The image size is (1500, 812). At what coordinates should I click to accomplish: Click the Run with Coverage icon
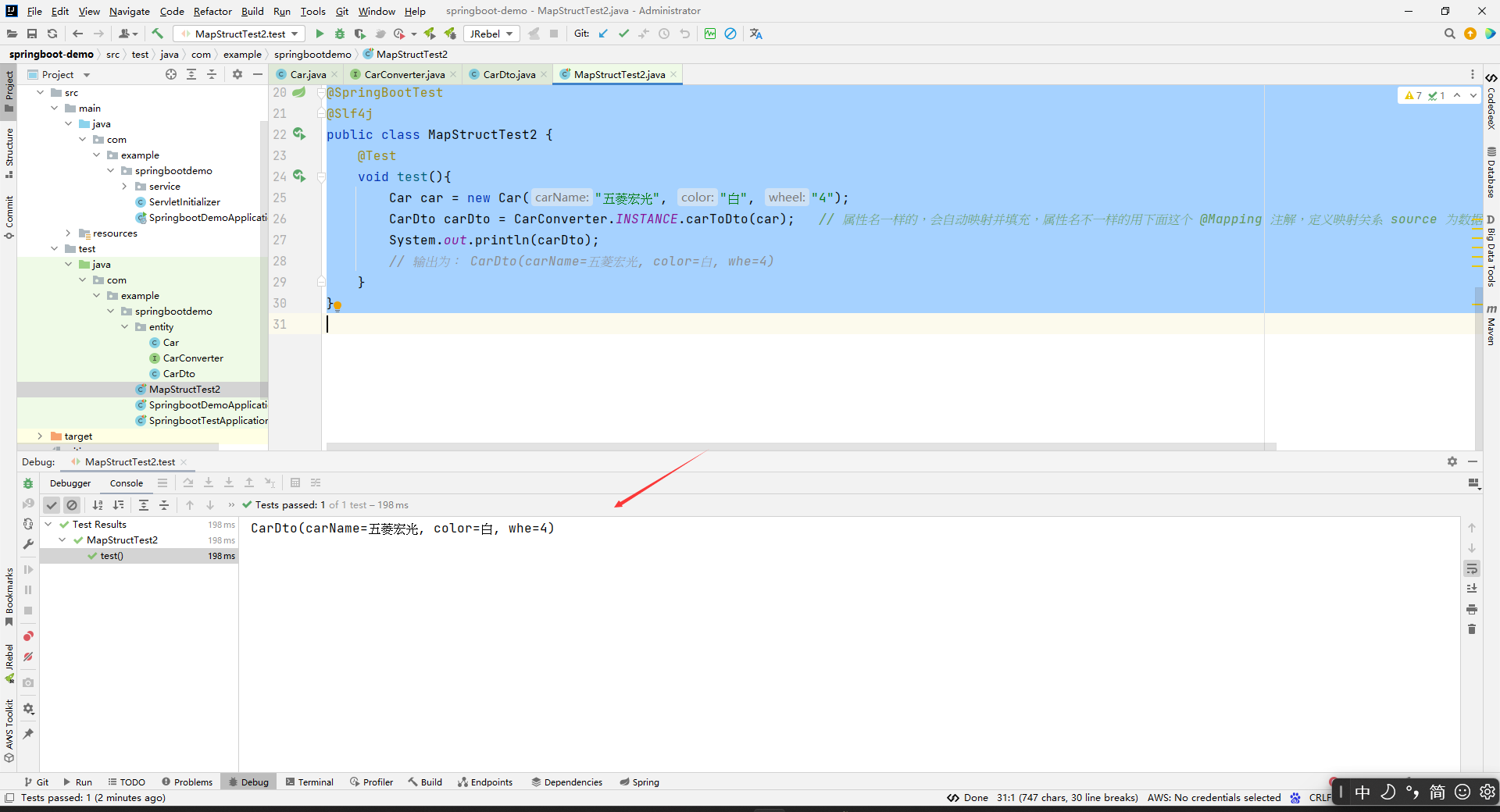[360, 34]
